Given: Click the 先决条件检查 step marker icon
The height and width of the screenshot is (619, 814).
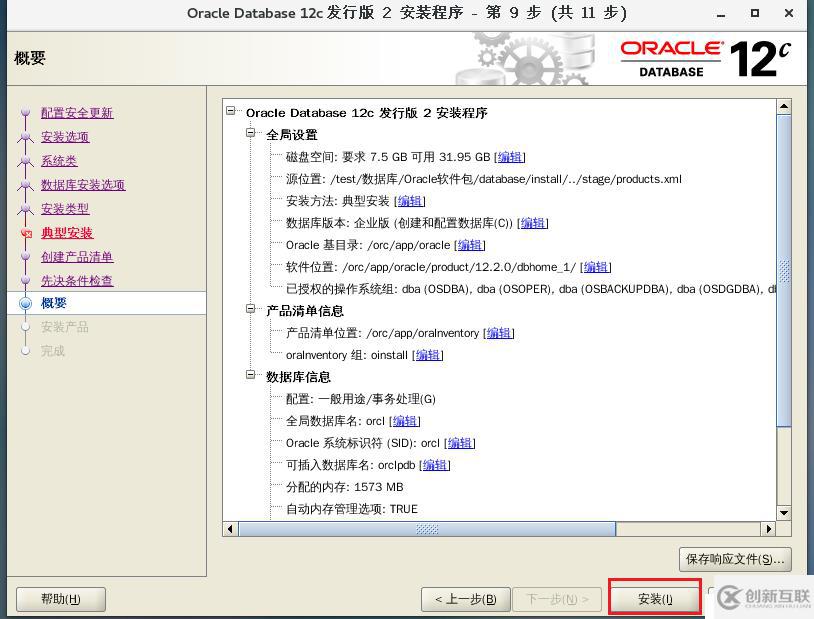Looking at the screenshot, I should point(25,280).
